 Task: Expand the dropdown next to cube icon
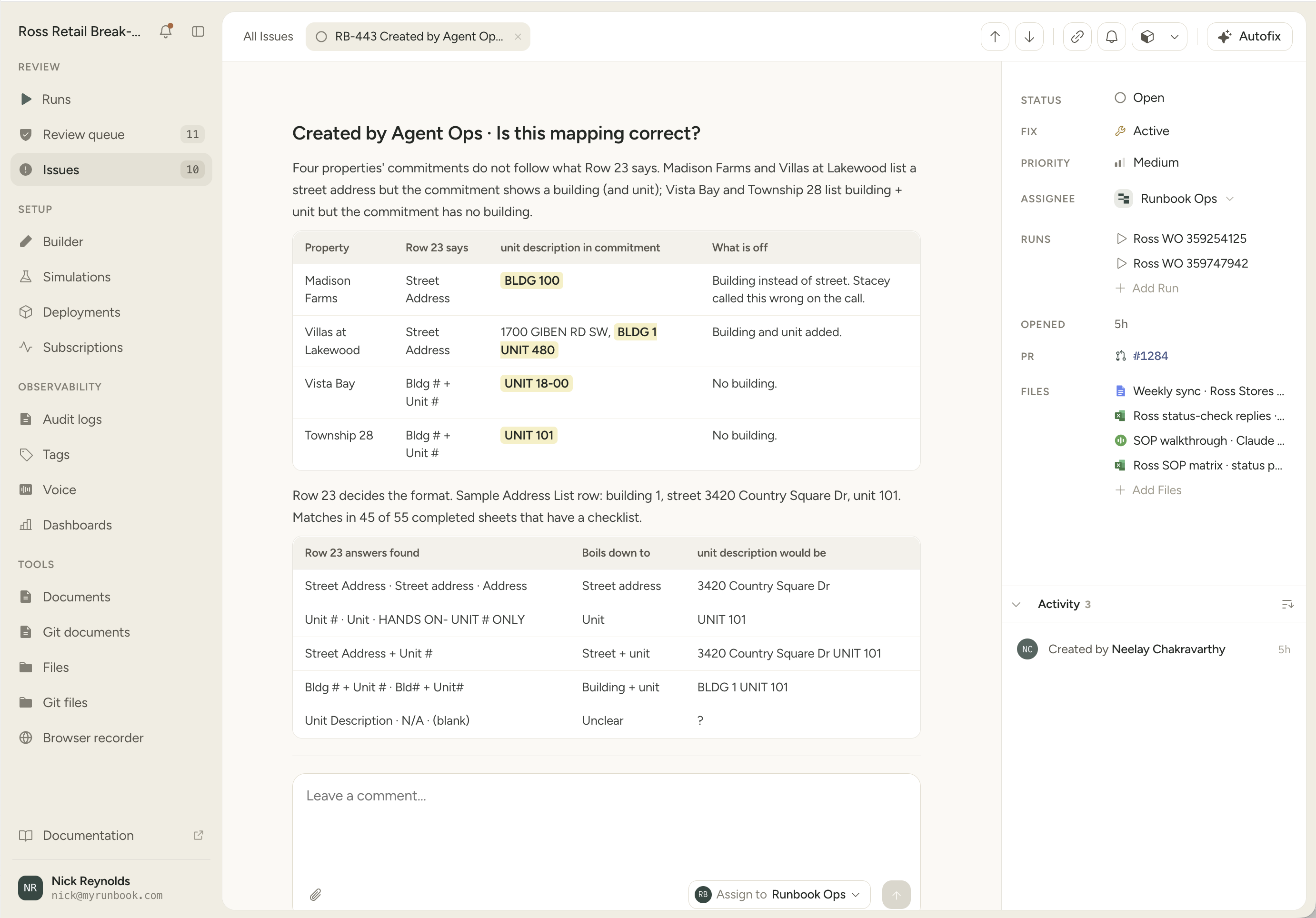(1175, 37)
